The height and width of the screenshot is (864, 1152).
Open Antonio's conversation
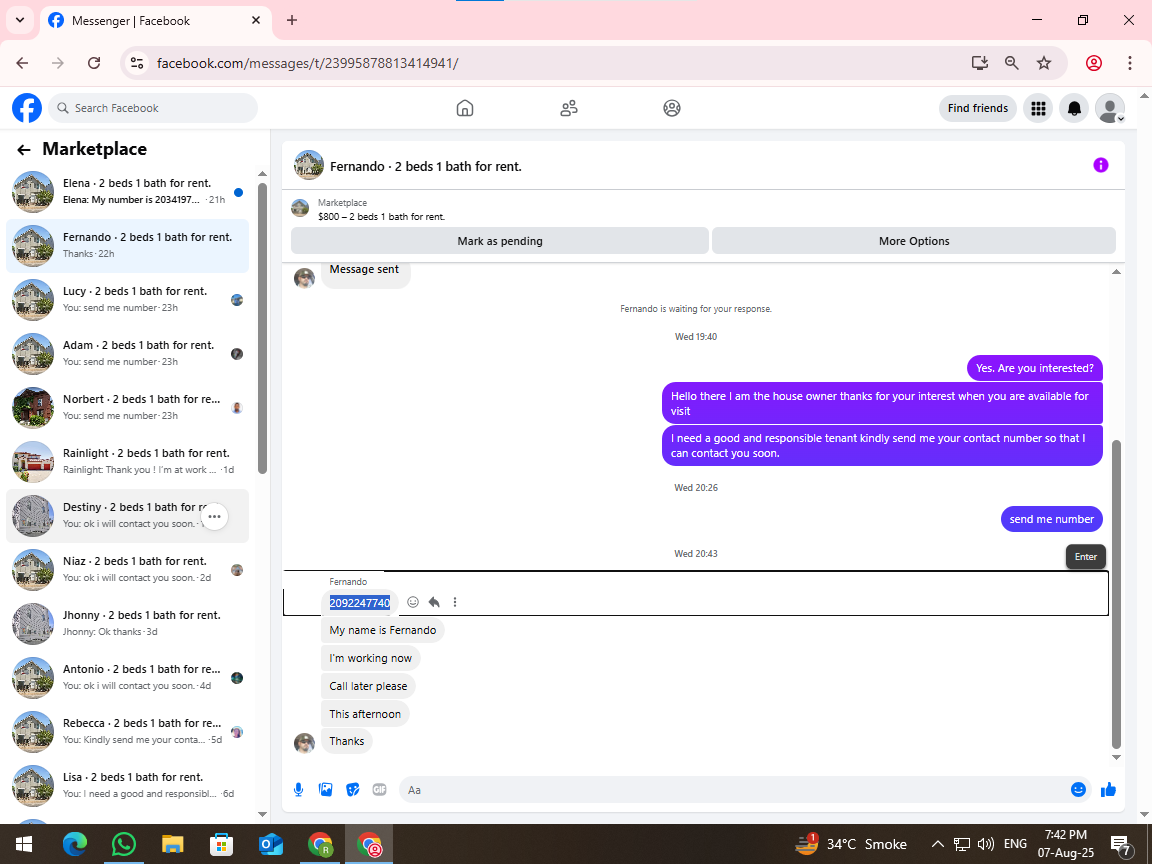click(x=128, y=677)
